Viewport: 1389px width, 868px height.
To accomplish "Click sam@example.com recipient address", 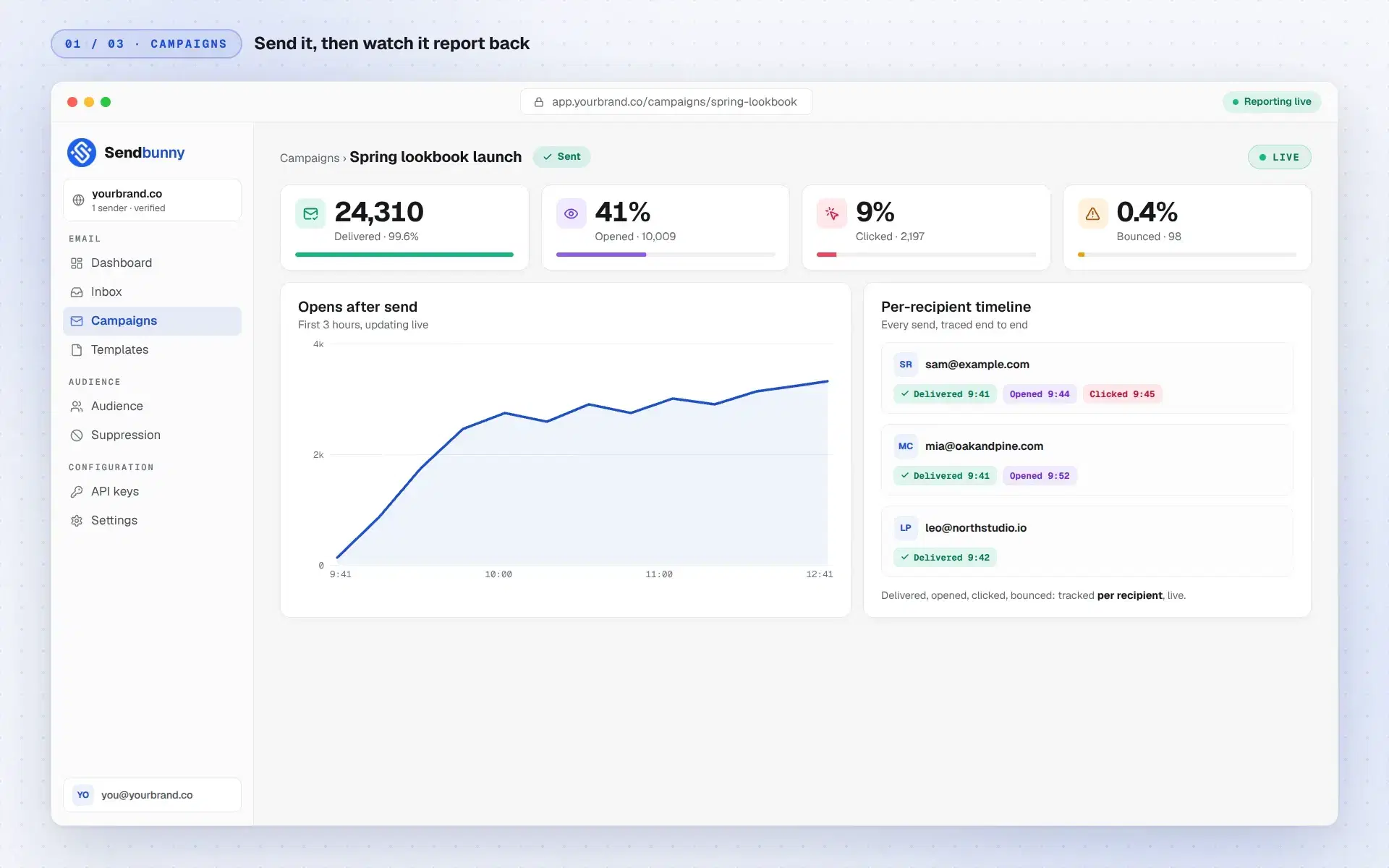I will (977, 365).
